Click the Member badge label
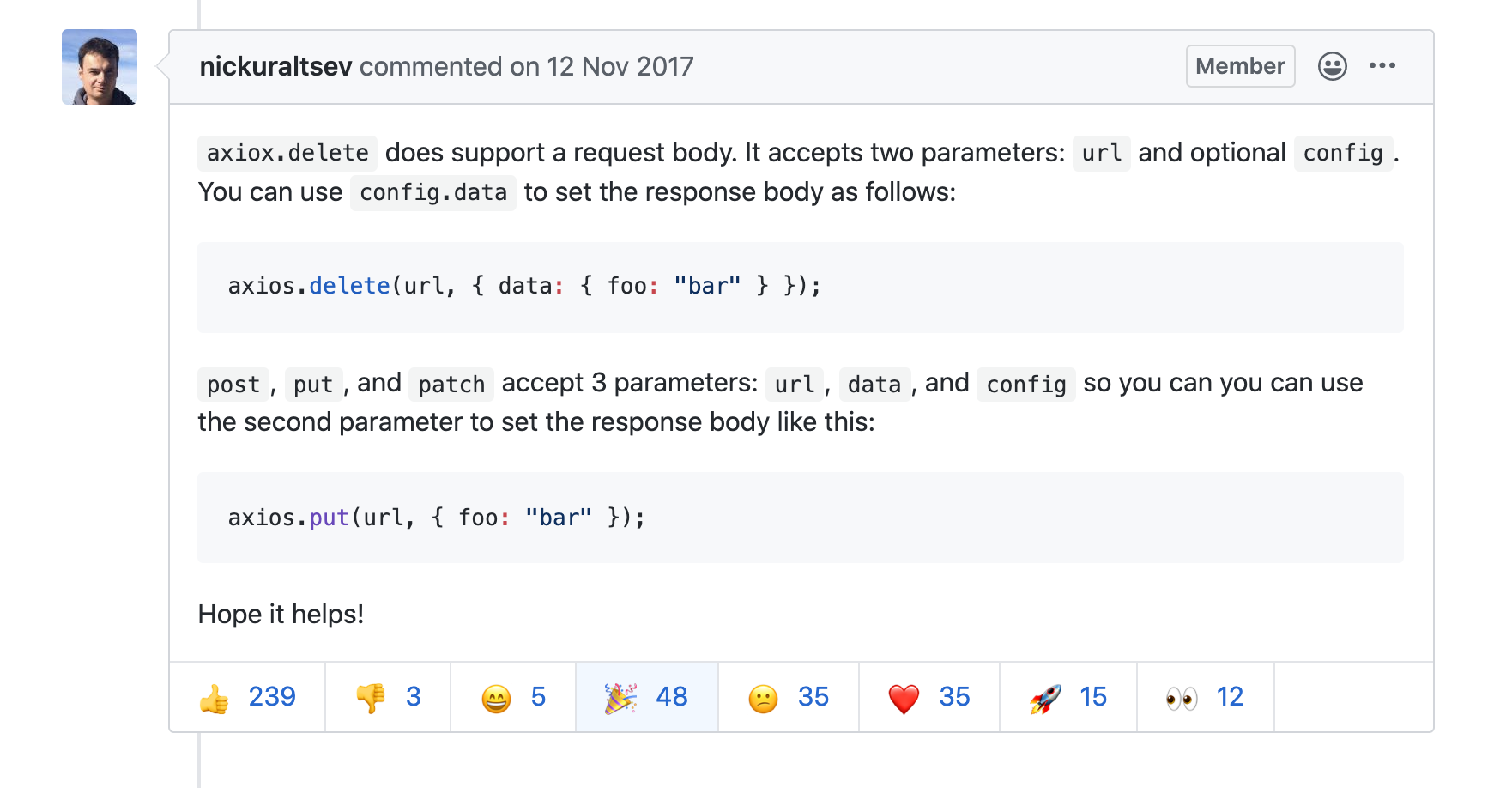Viewport: 1512px width, 788px height. (1240, 66)
